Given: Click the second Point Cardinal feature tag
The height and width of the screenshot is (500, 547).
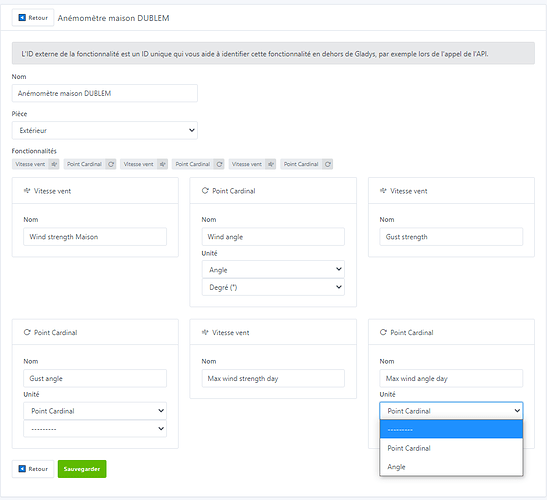Looking at the screenshot, I should (x=198, y=164).
